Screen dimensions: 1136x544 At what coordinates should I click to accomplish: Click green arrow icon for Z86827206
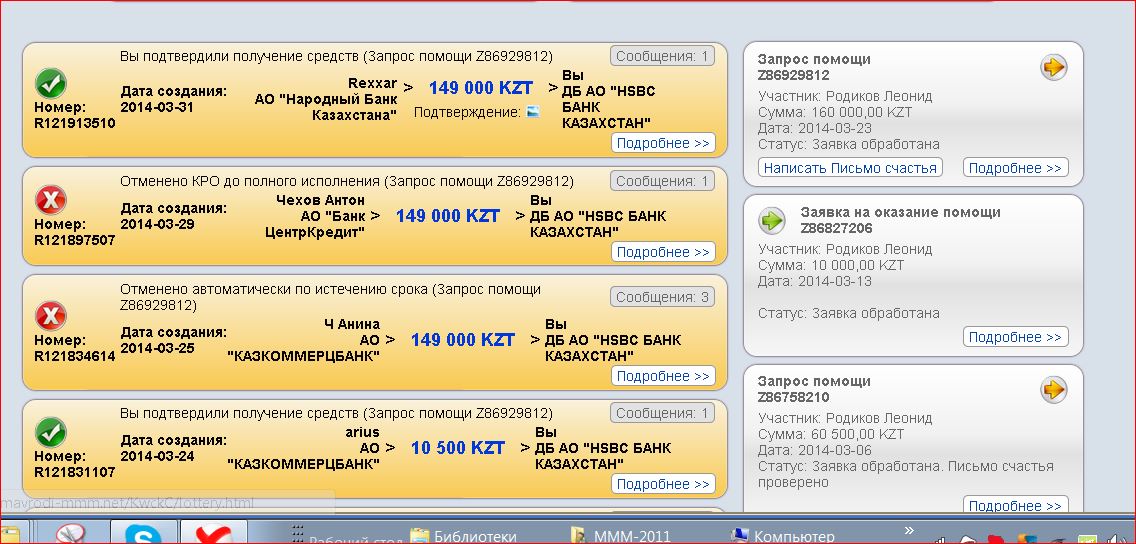coord(772,220)
